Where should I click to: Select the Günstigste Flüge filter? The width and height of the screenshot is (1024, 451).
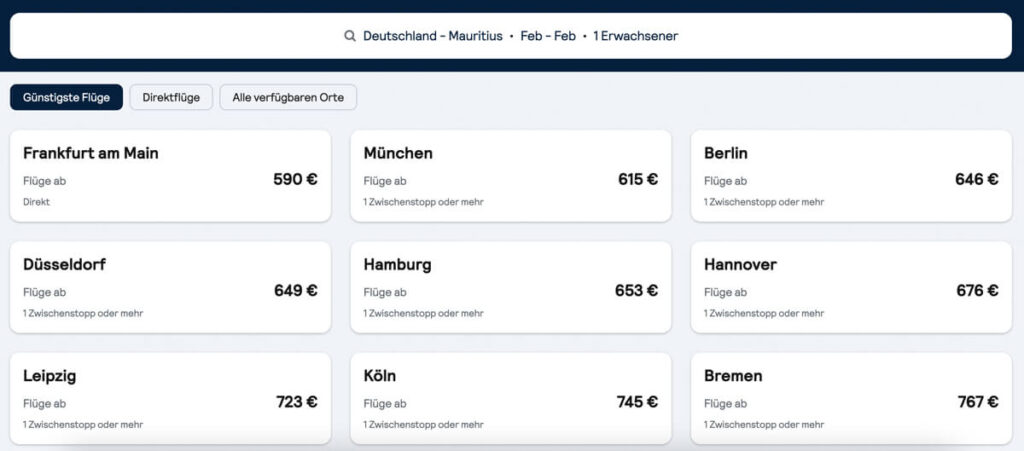pyautogui.click(x=66, y=97)
